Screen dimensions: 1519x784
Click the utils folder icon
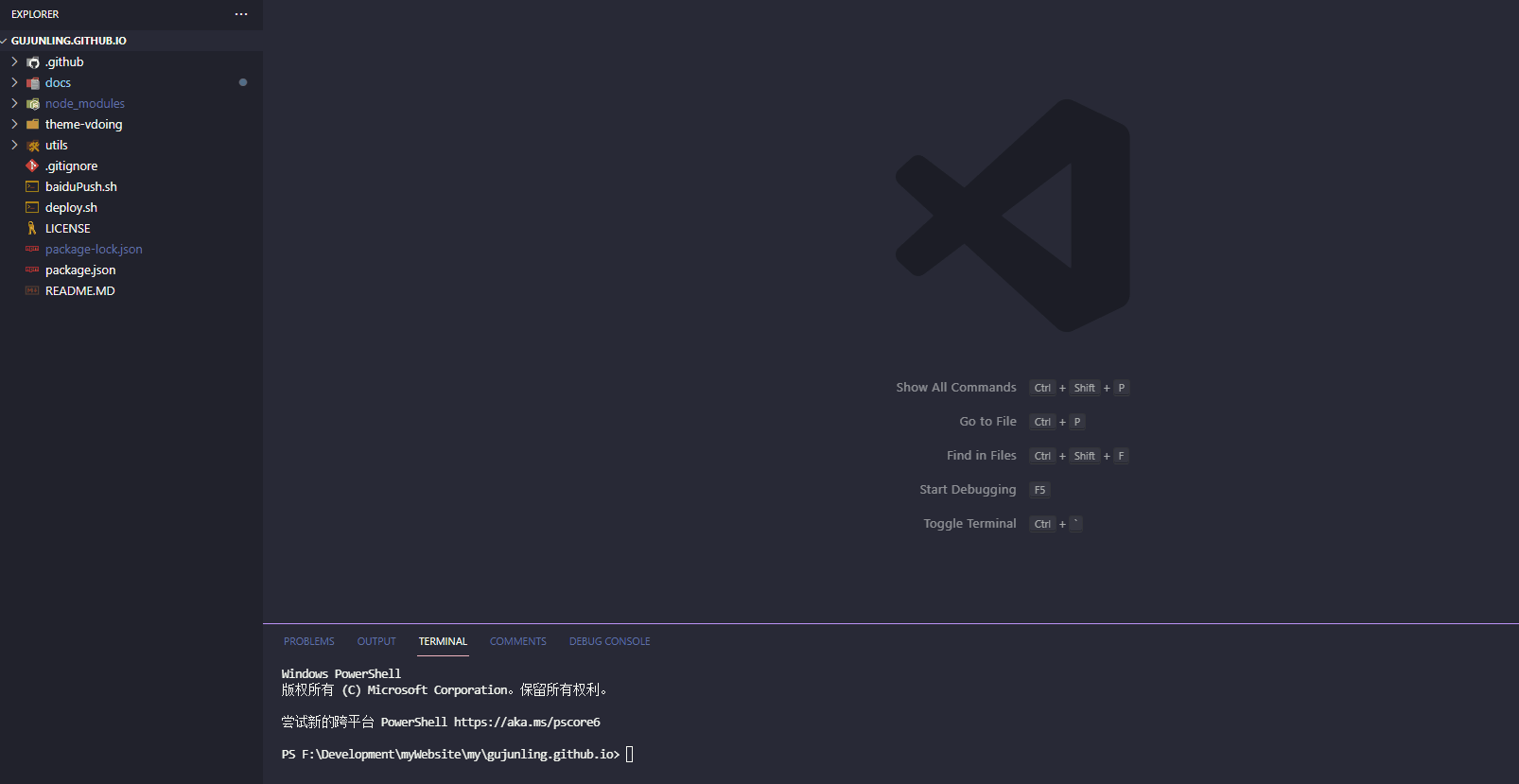33,146
